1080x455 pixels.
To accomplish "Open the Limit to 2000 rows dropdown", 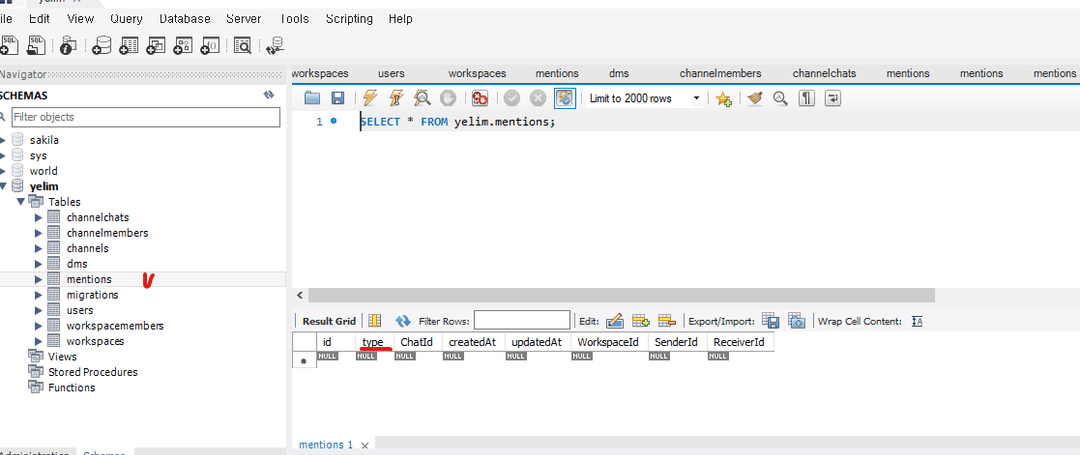I will [x=696, y=98].
